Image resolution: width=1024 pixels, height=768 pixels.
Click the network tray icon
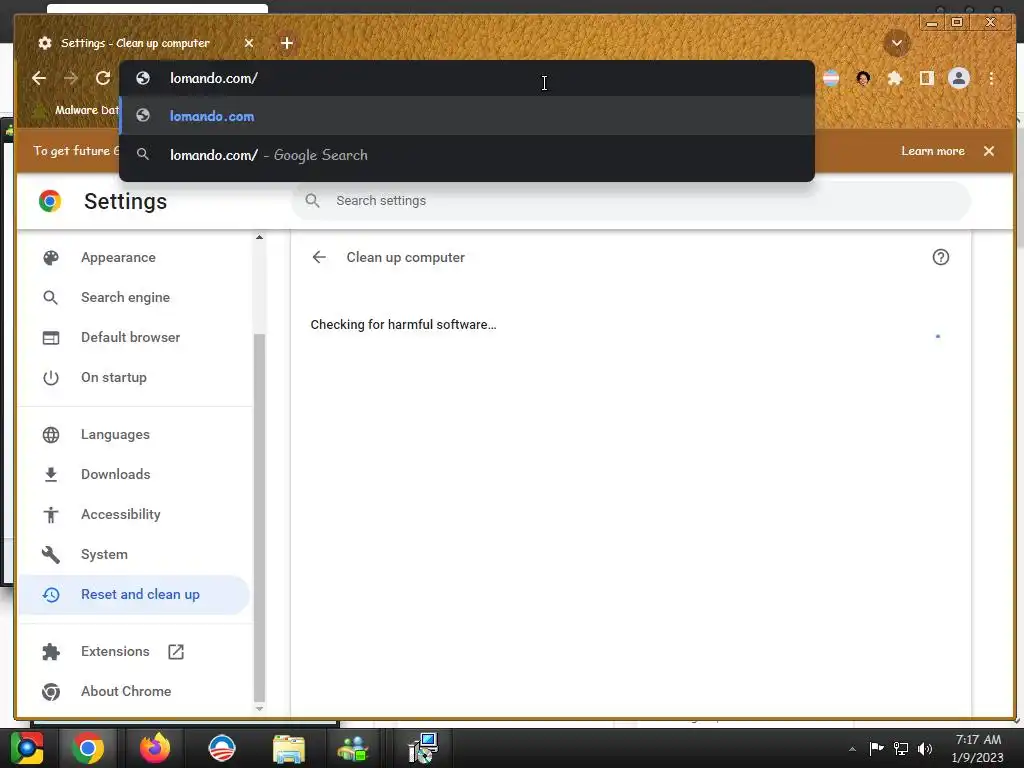point(901,748)
